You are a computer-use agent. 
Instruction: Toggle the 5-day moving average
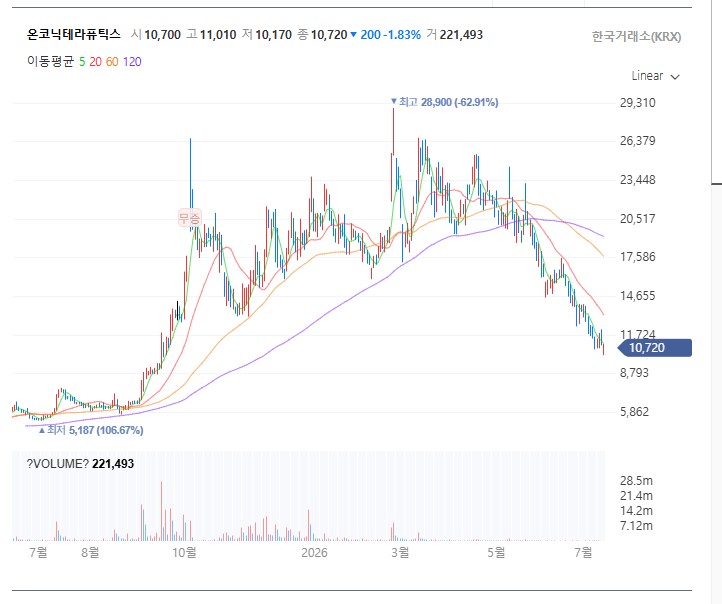tap(82, 62)
